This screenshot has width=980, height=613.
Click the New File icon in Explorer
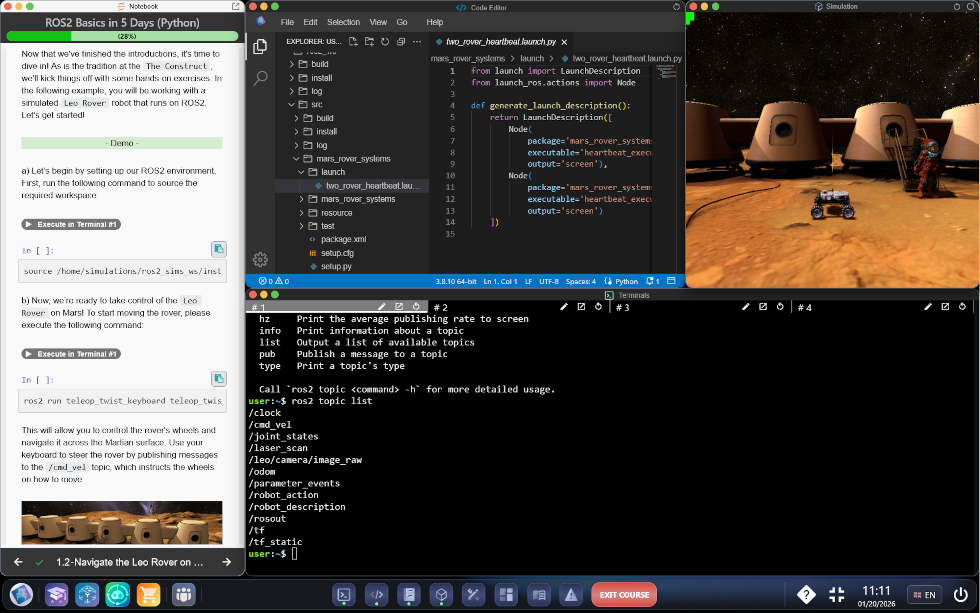354,41
